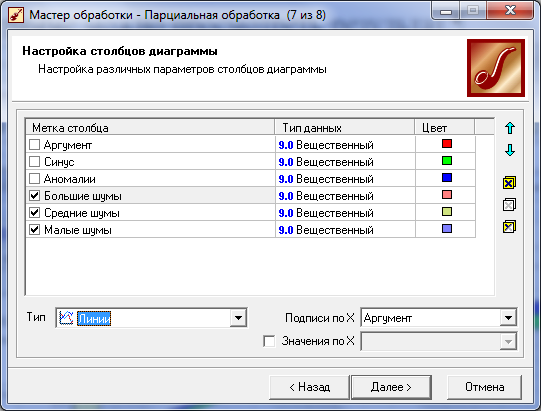The width and height of the screenshot is (541, 411).
Task: Untick the Малые шумы checkbox
Action: 34,229
